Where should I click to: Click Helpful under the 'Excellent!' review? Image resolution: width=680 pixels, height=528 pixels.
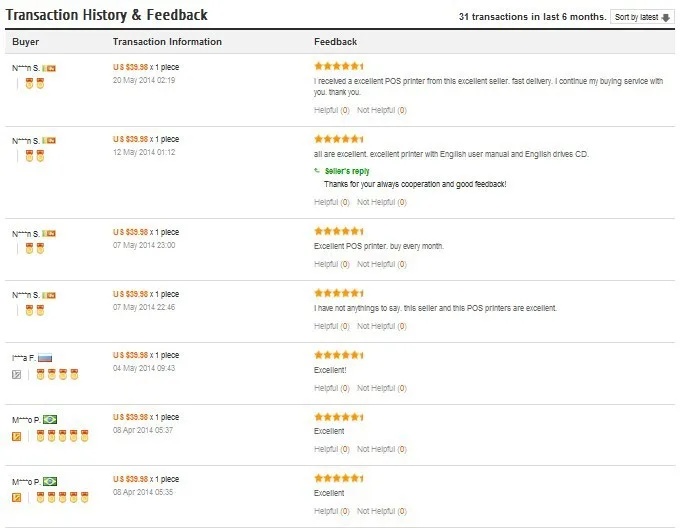(331, 388)
